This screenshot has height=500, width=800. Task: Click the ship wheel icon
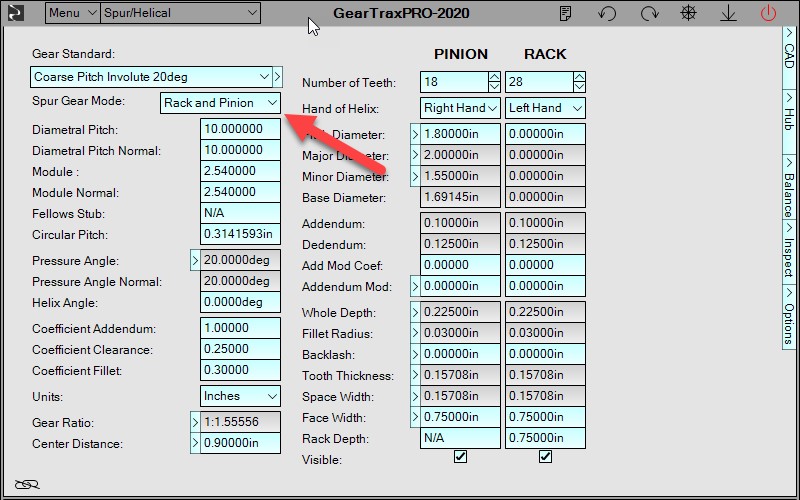pyautogui.click(x=689, y=13)
